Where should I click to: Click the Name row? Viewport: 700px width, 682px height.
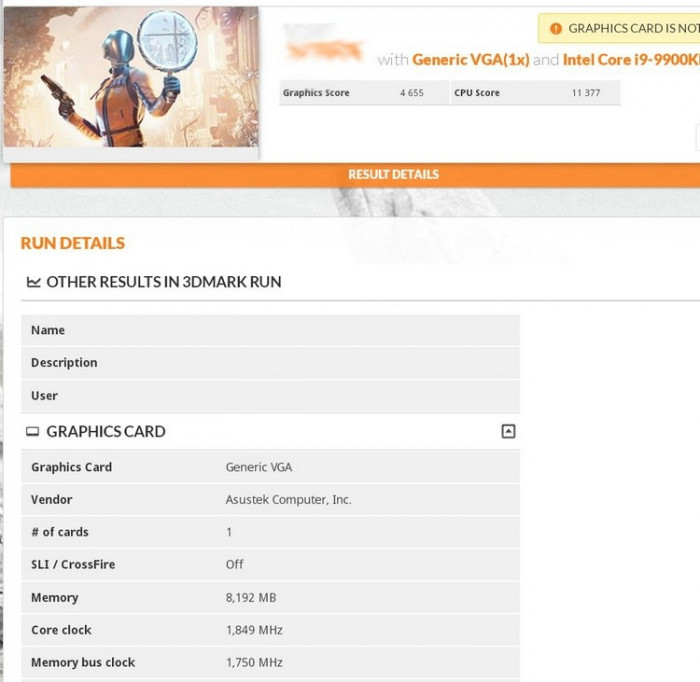pos(270,330)
